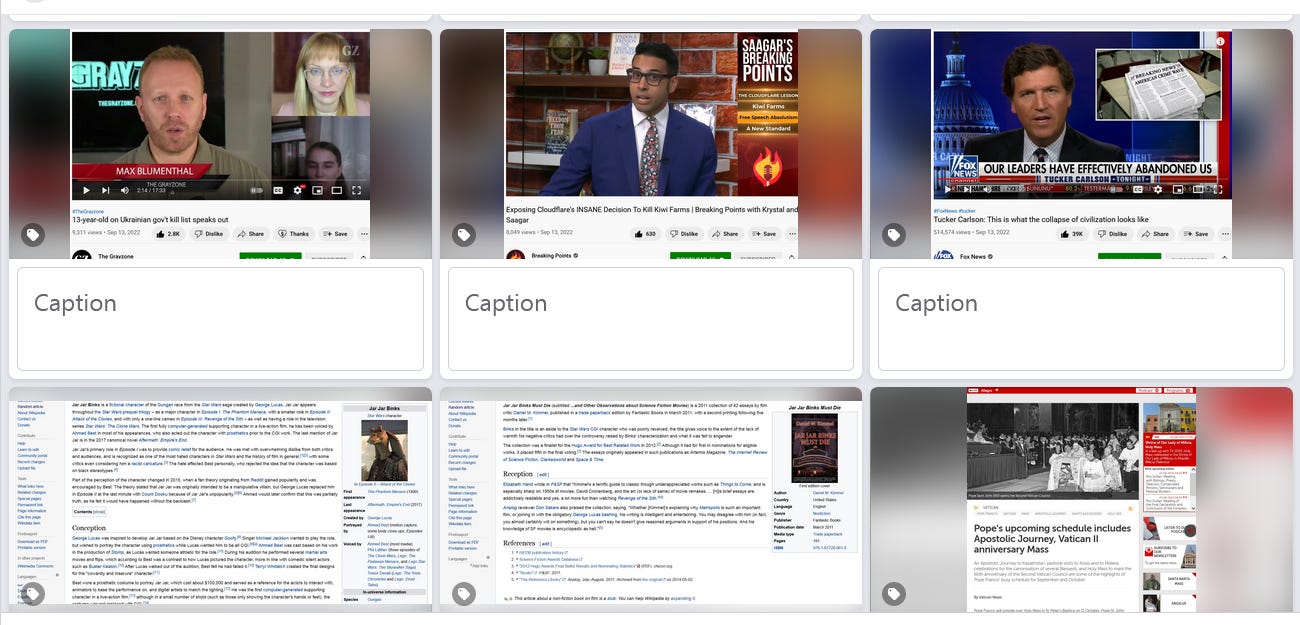
Task: Click the References heading in the Must Die article
Action: click(x=520, y=543)
